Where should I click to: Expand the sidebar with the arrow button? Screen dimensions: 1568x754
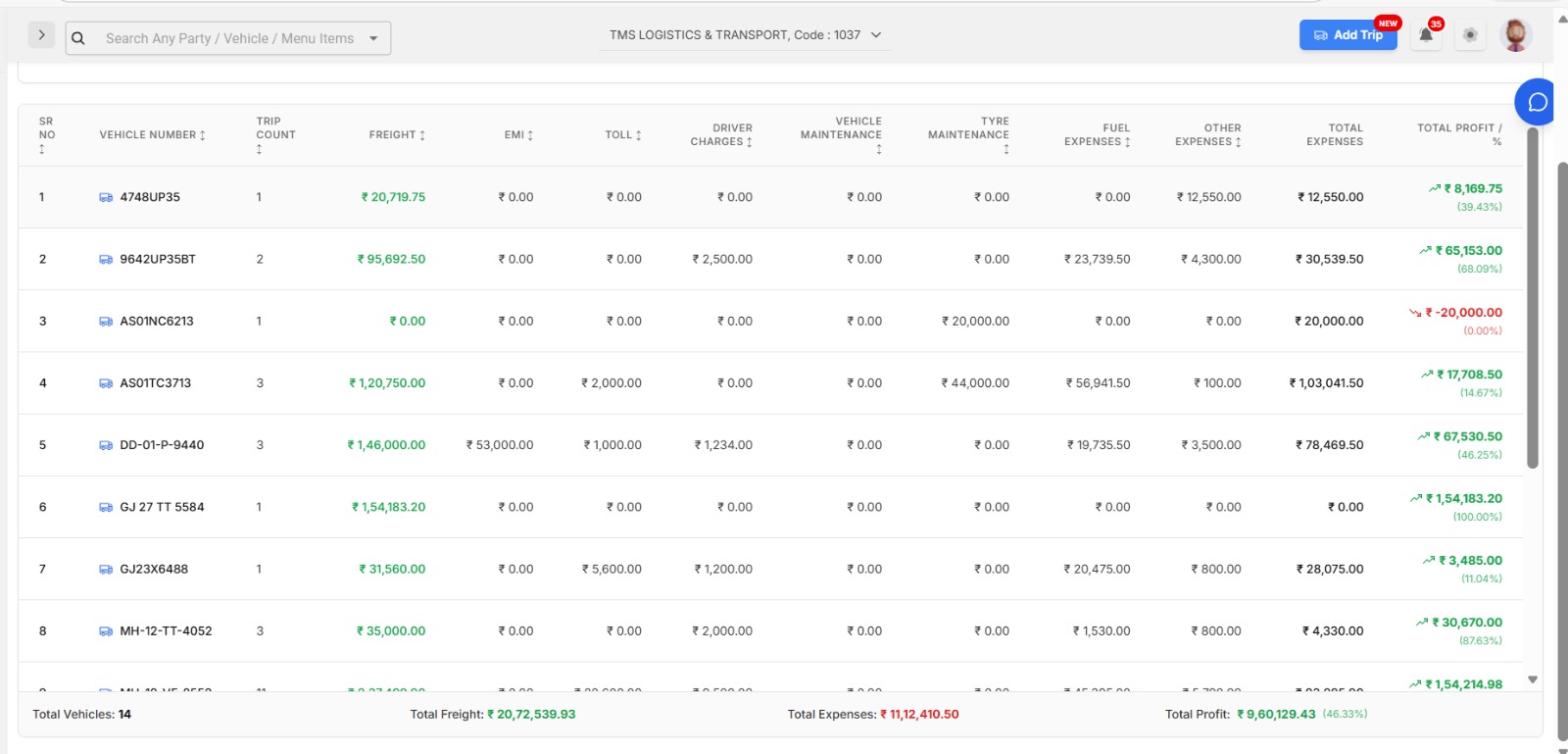point(41,35)
